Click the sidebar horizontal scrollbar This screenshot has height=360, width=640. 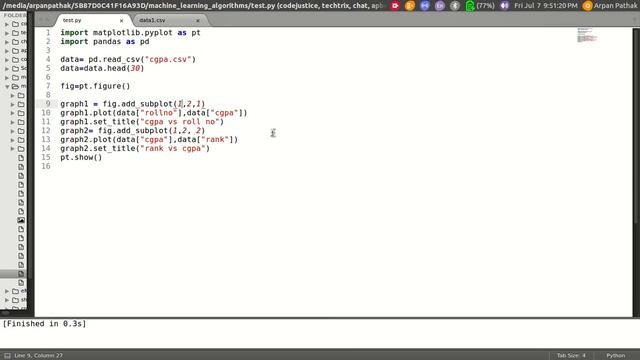[6, 313]
